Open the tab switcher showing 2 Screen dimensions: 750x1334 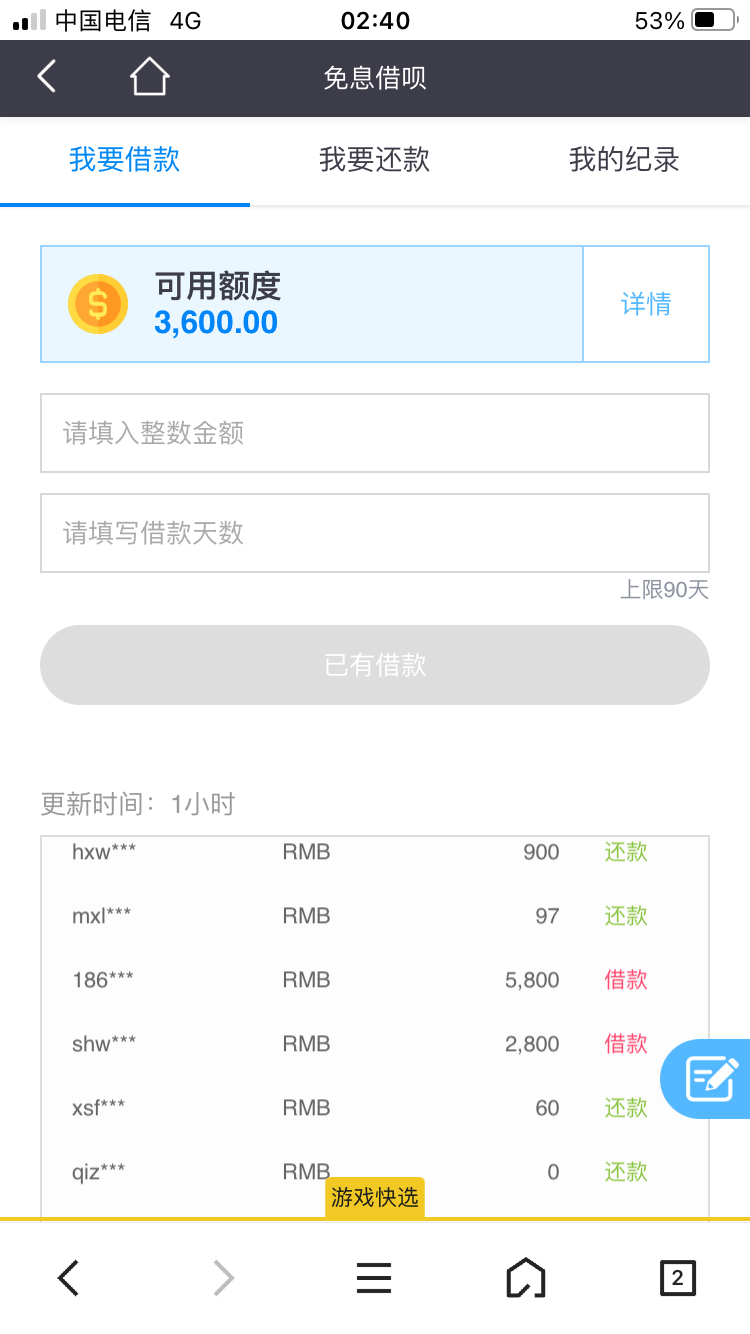(x=677, y=1277)
